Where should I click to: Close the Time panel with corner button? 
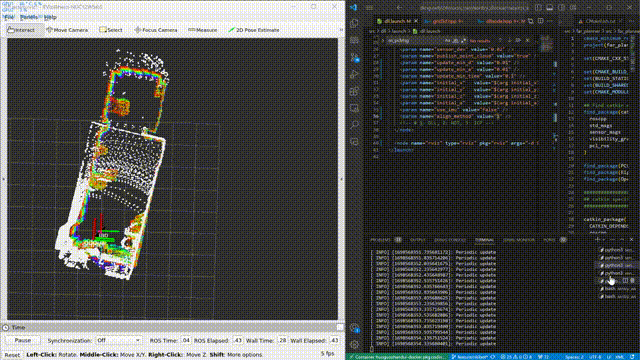340,327
